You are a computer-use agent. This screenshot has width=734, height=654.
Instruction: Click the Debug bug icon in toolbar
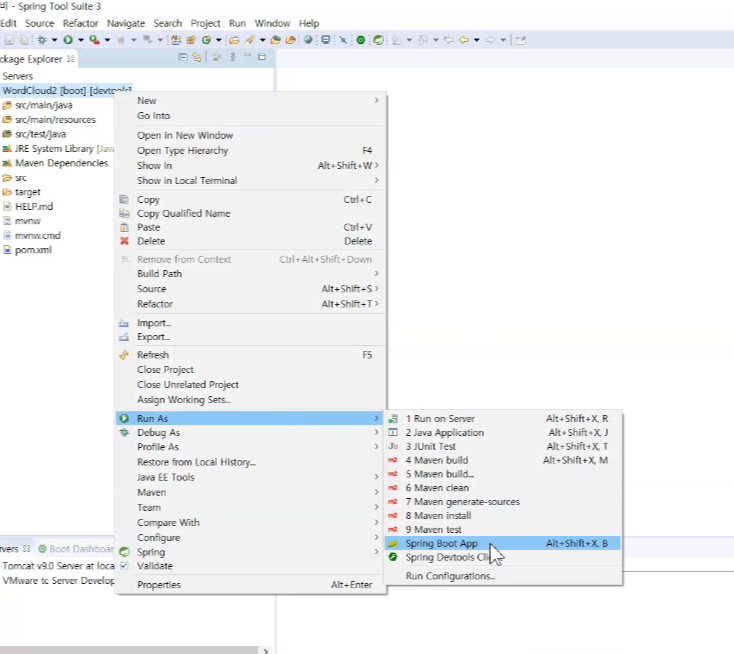click(x=42, y=40)
